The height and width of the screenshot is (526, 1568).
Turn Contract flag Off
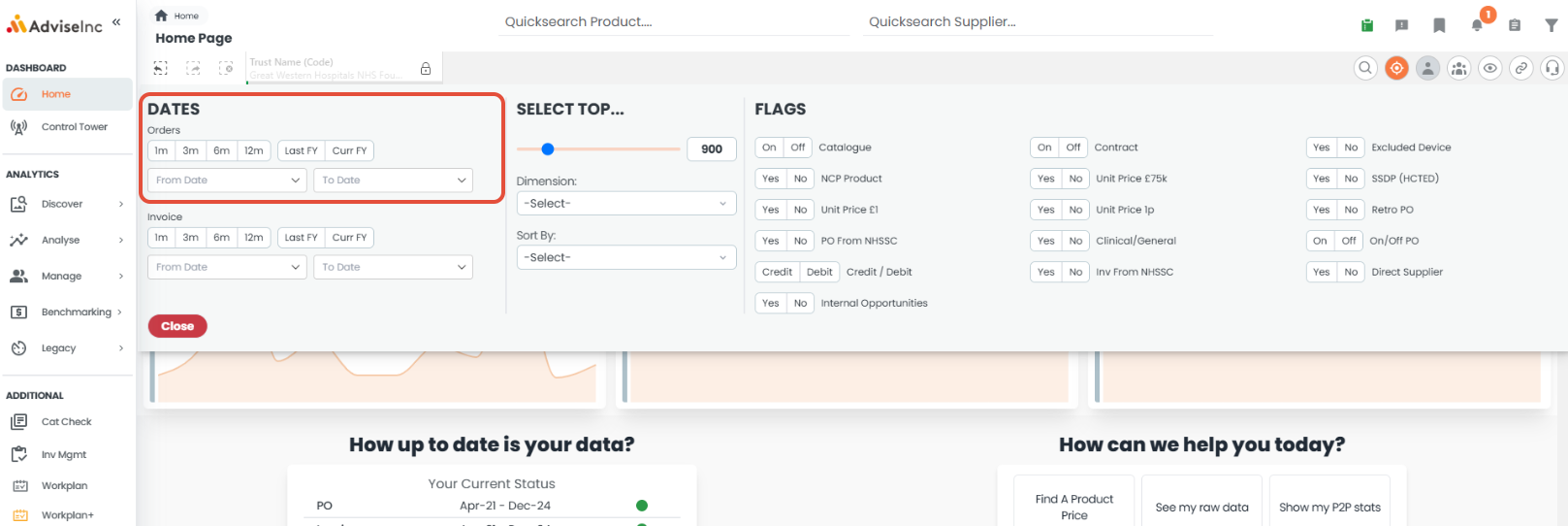pos(1073,148)
